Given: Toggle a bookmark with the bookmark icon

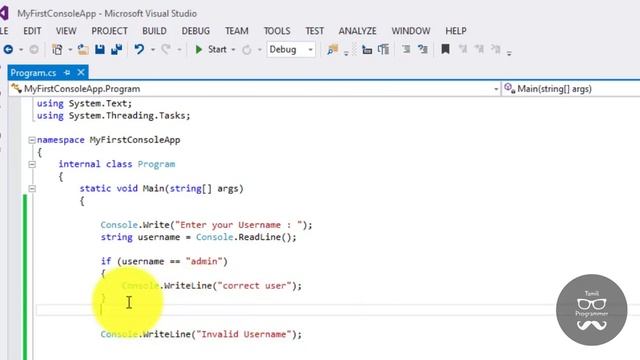Looking at the screenshot, I should pyautogui.click(x=445, y=49).
